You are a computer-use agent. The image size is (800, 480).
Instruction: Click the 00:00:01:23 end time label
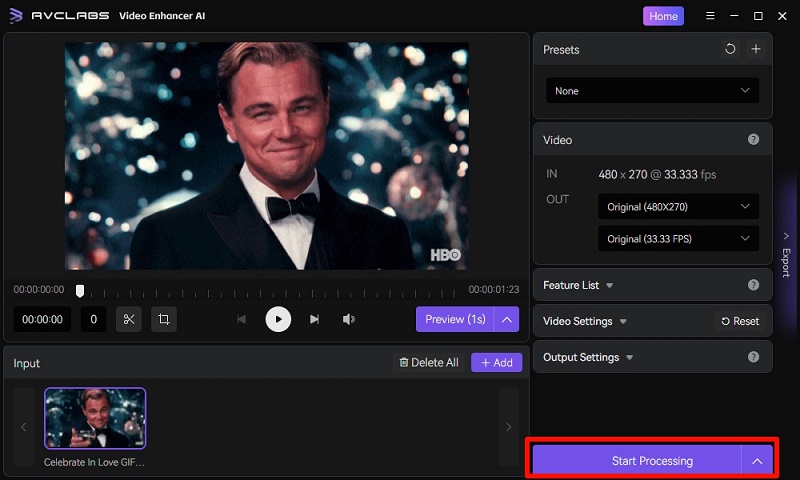pos(493,290)
